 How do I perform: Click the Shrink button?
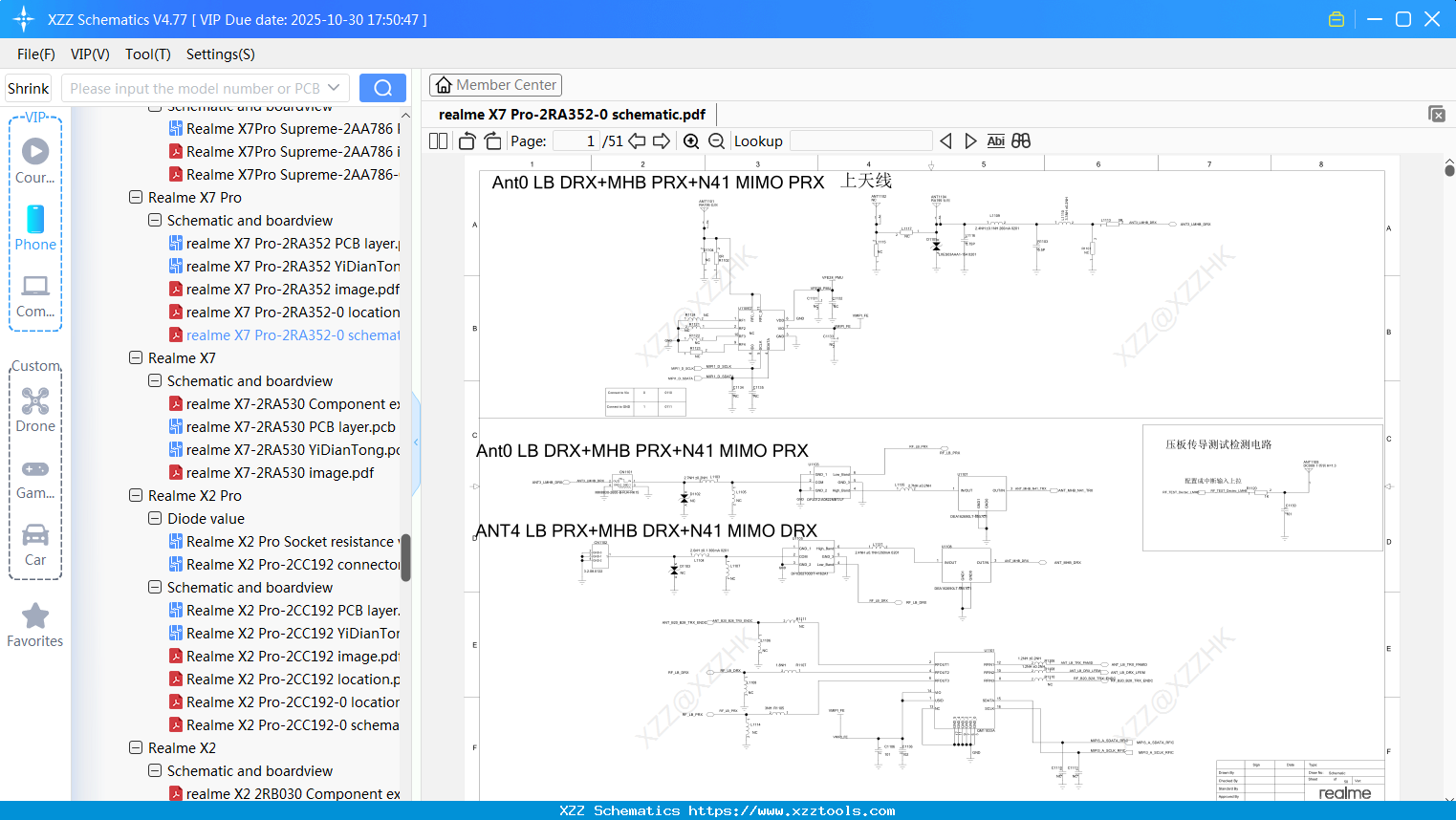(x=29, y=88)
